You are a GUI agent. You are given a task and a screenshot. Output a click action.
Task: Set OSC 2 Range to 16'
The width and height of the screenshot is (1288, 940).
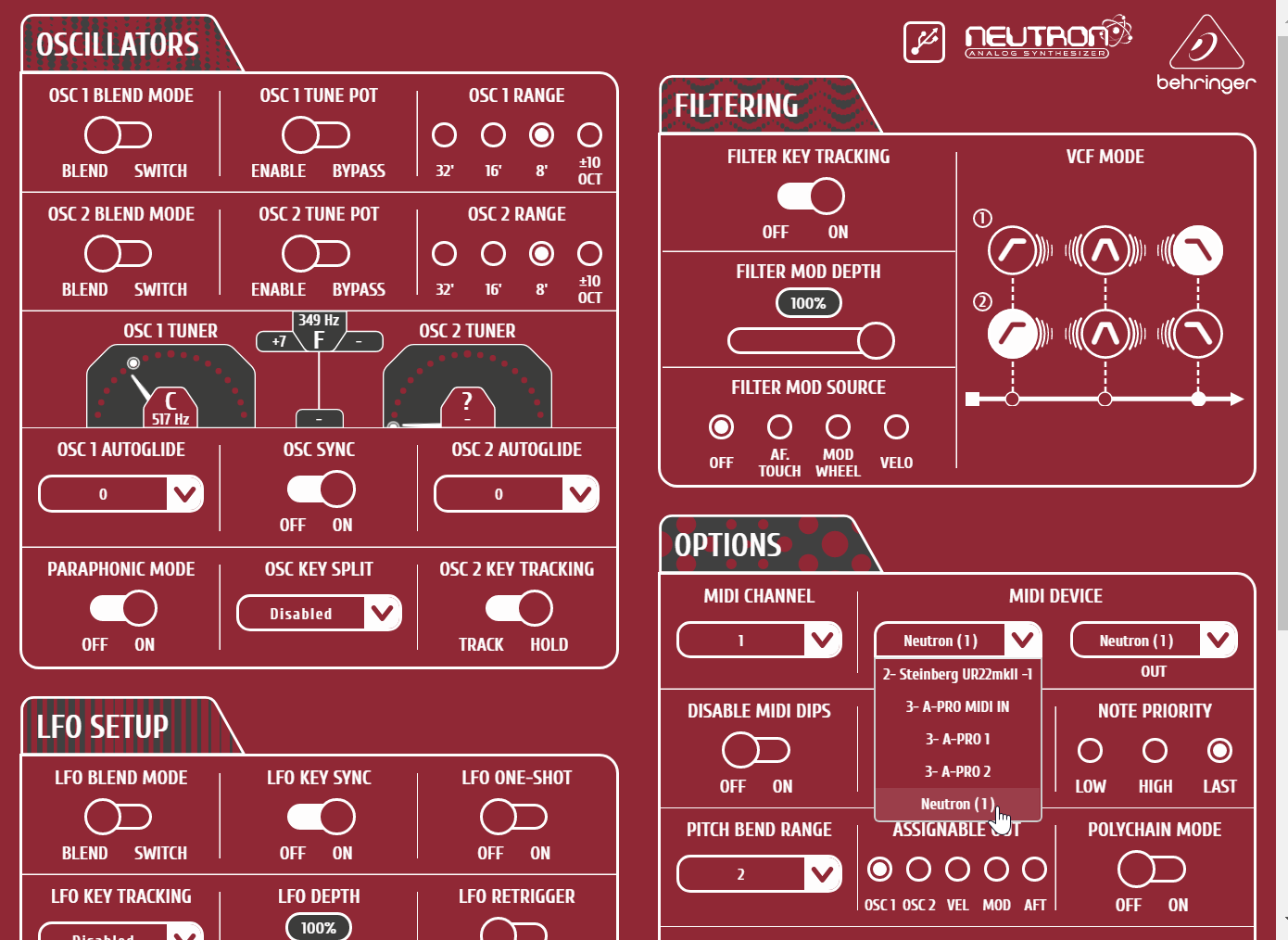[x=493, y=254]
